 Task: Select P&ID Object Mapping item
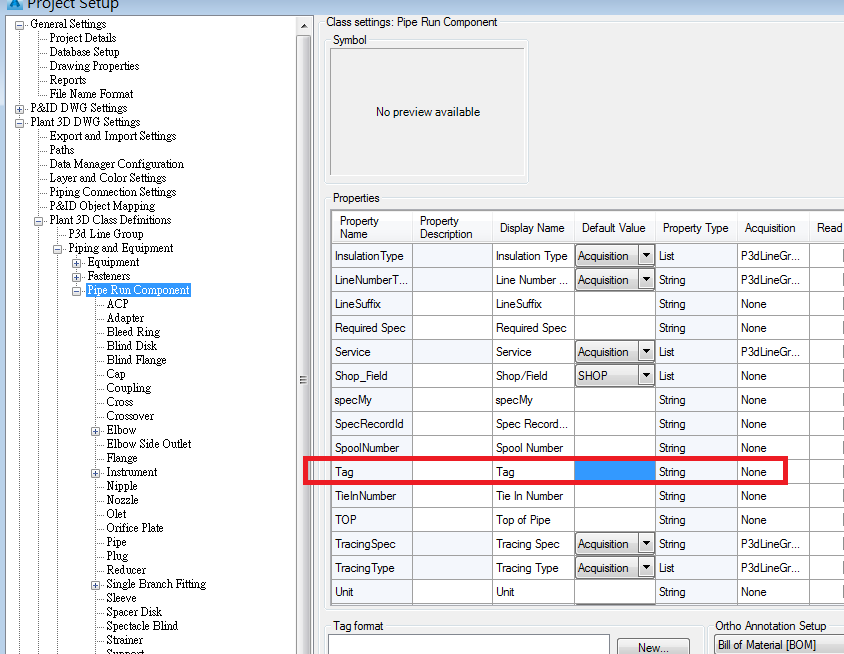102,206
